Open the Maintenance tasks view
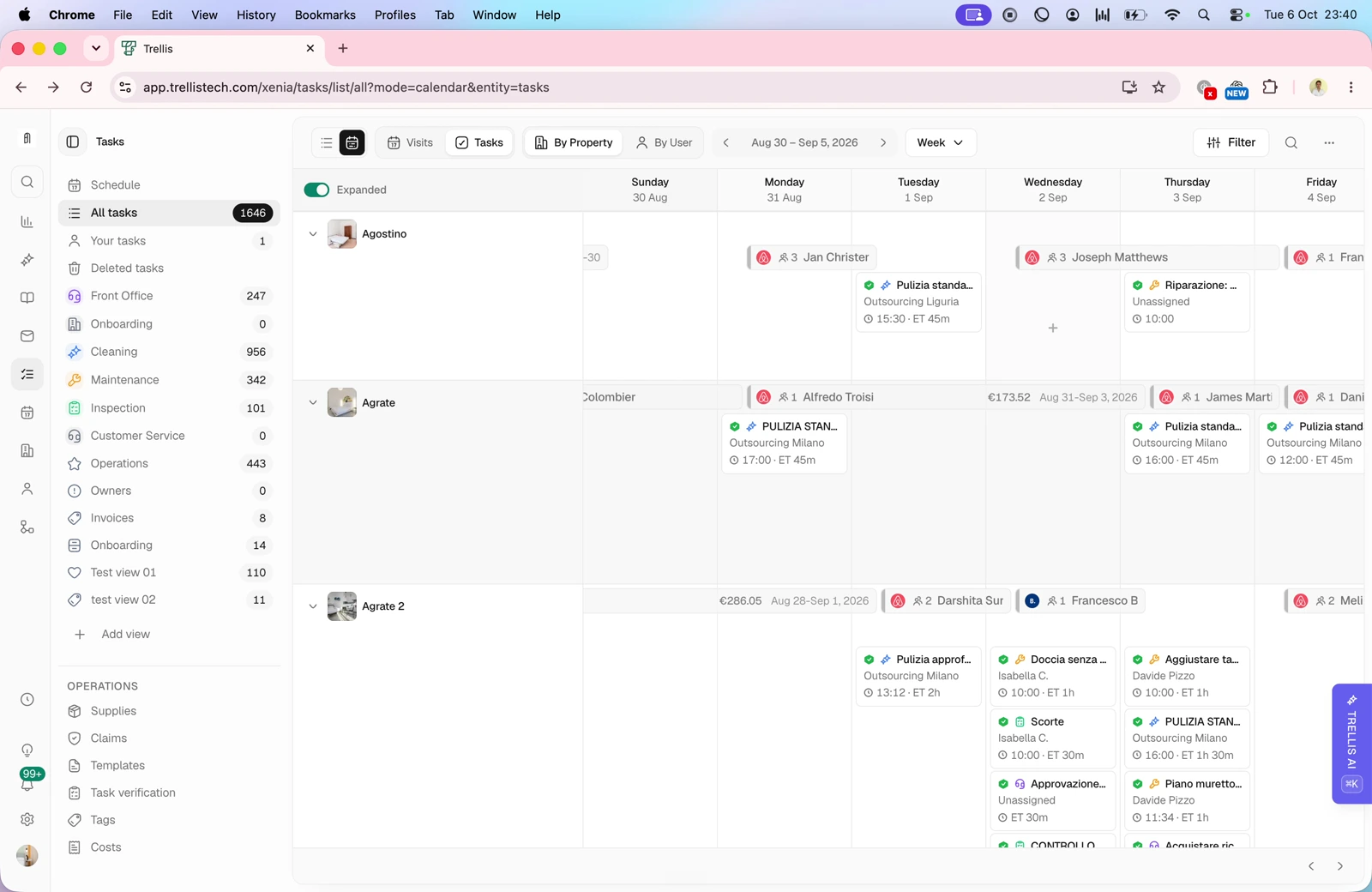Screen dimensions: 1372x892 [169, 380]
